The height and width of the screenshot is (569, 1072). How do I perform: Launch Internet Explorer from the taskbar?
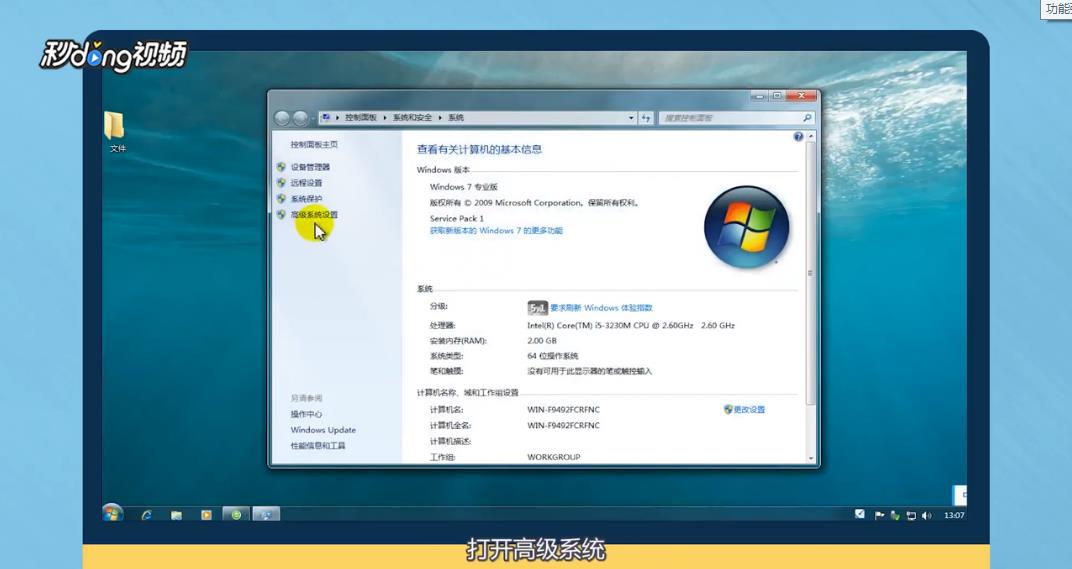pyautogui.click(x=146, y=514)
